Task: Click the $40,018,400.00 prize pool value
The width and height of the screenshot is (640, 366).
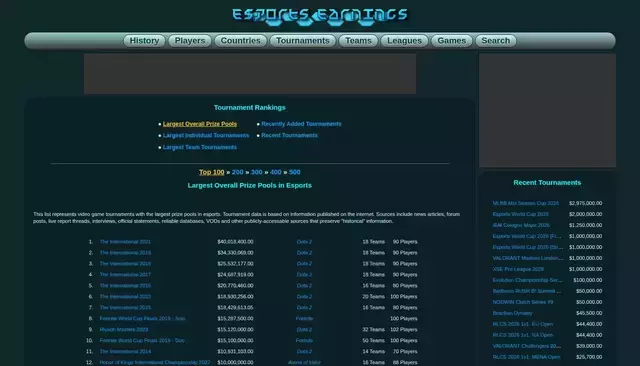Action: point(235,242)
